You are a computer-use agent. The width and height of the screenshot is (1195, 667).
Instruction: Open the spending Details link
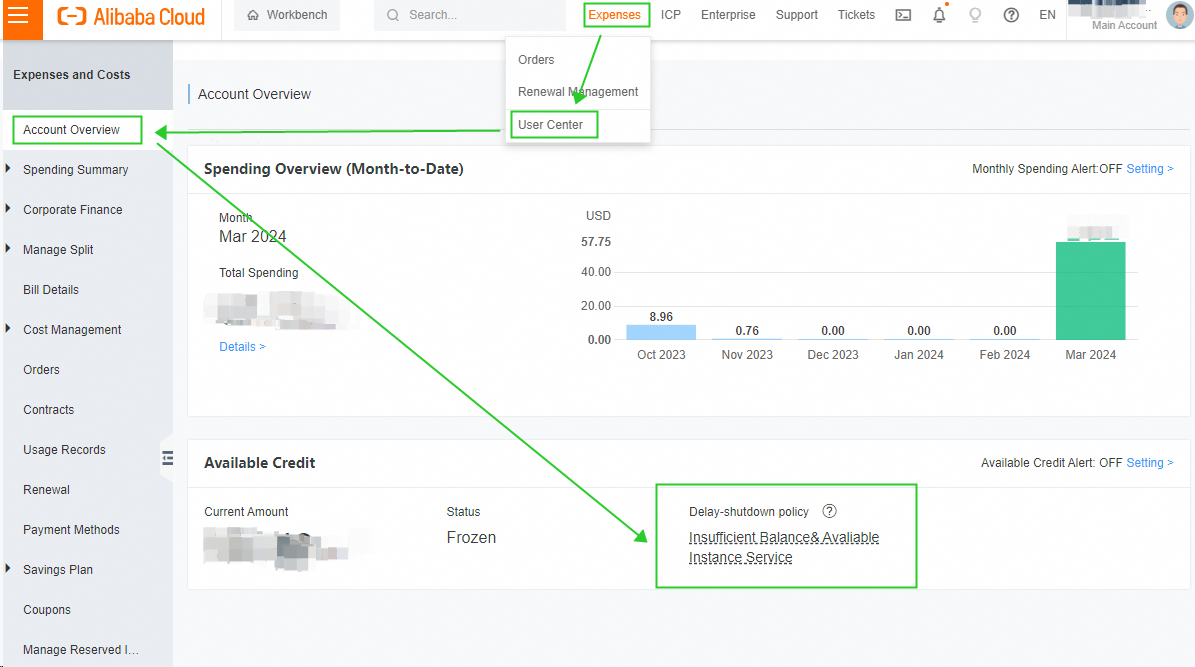[x=242, y=347]
